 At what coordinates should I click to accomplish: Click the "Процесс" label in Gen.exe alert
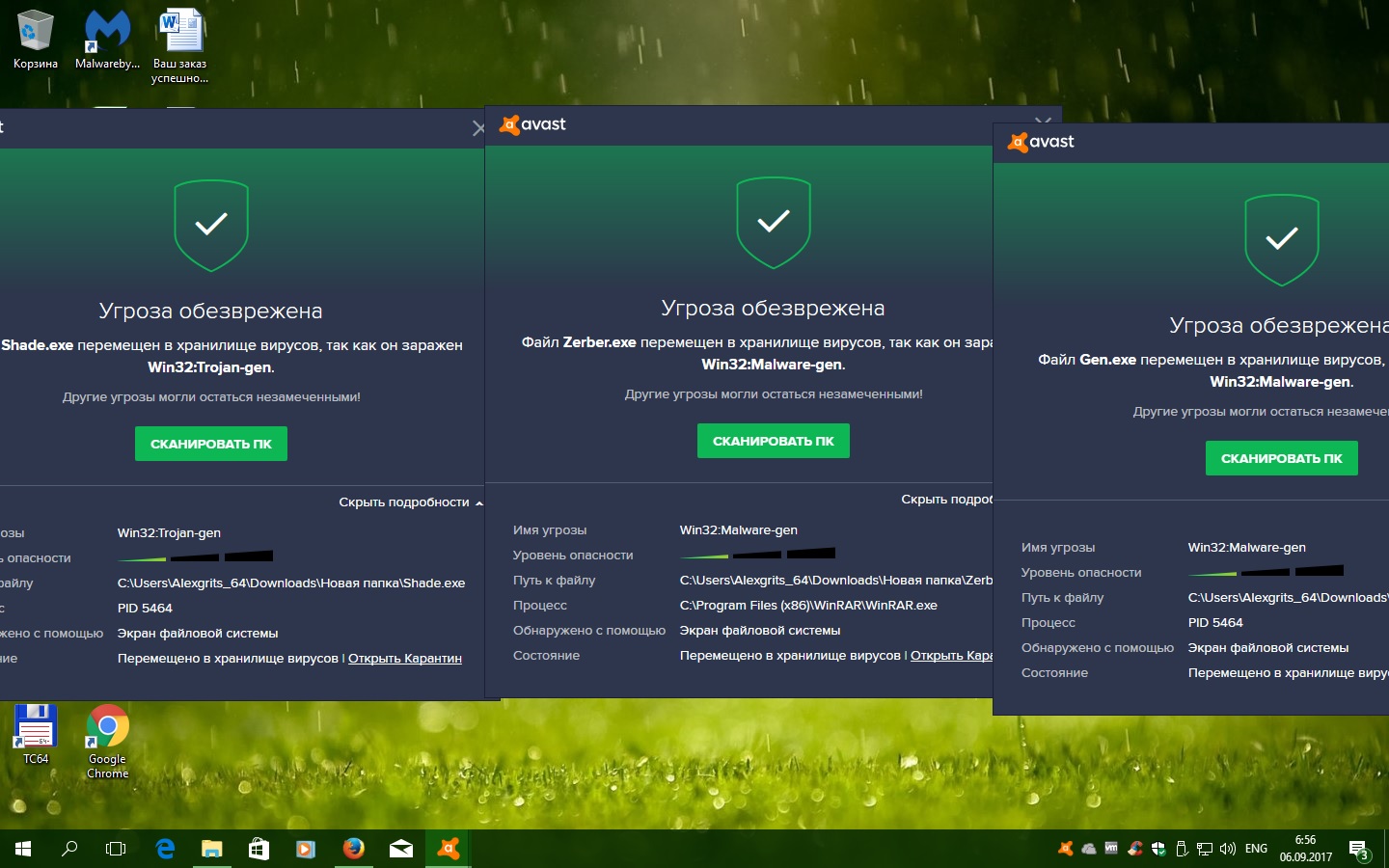click(1049, 623)
